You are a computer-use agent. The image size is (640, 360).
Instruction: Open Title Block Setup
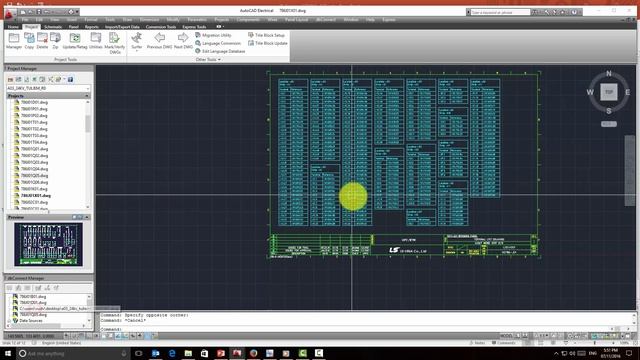(266, 35)
